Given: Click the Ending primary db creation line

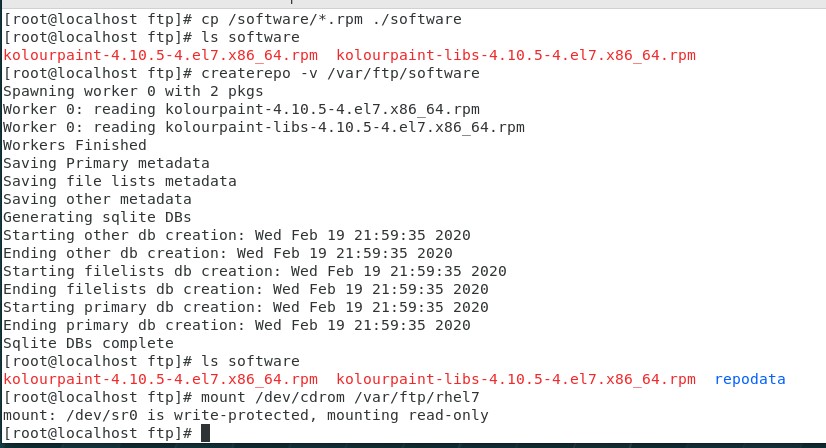Looking at the screenshot, I should (x=237, y=325).
